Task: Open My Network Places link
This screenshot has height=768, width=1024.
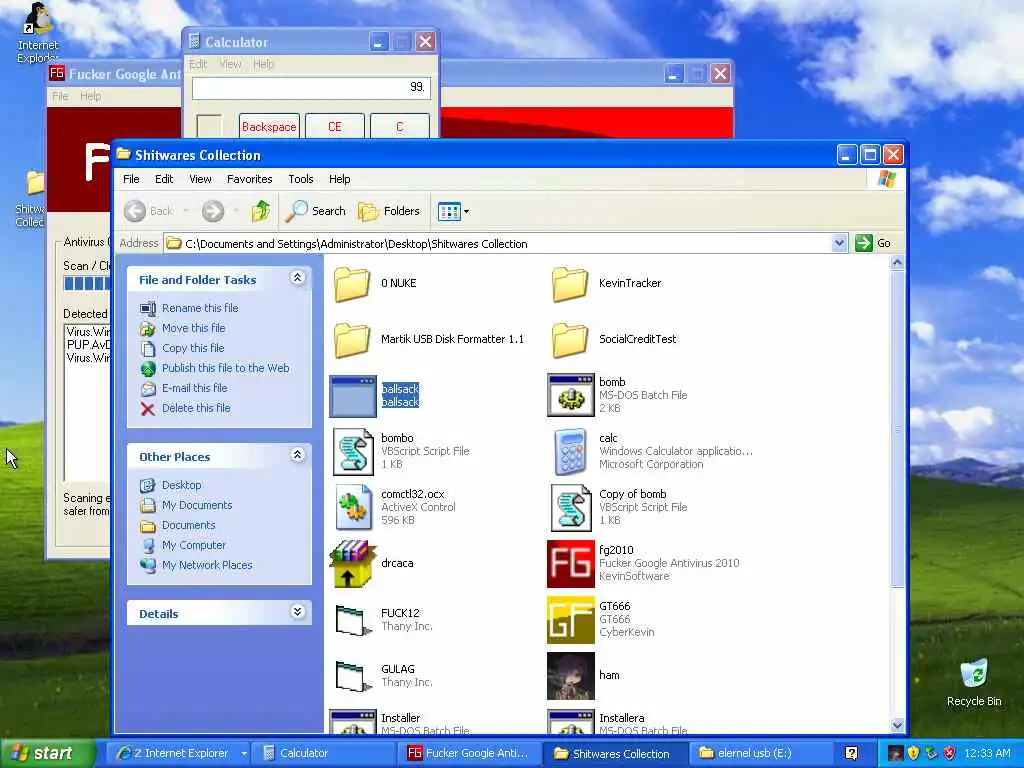Action: click(x=207, y=566)
